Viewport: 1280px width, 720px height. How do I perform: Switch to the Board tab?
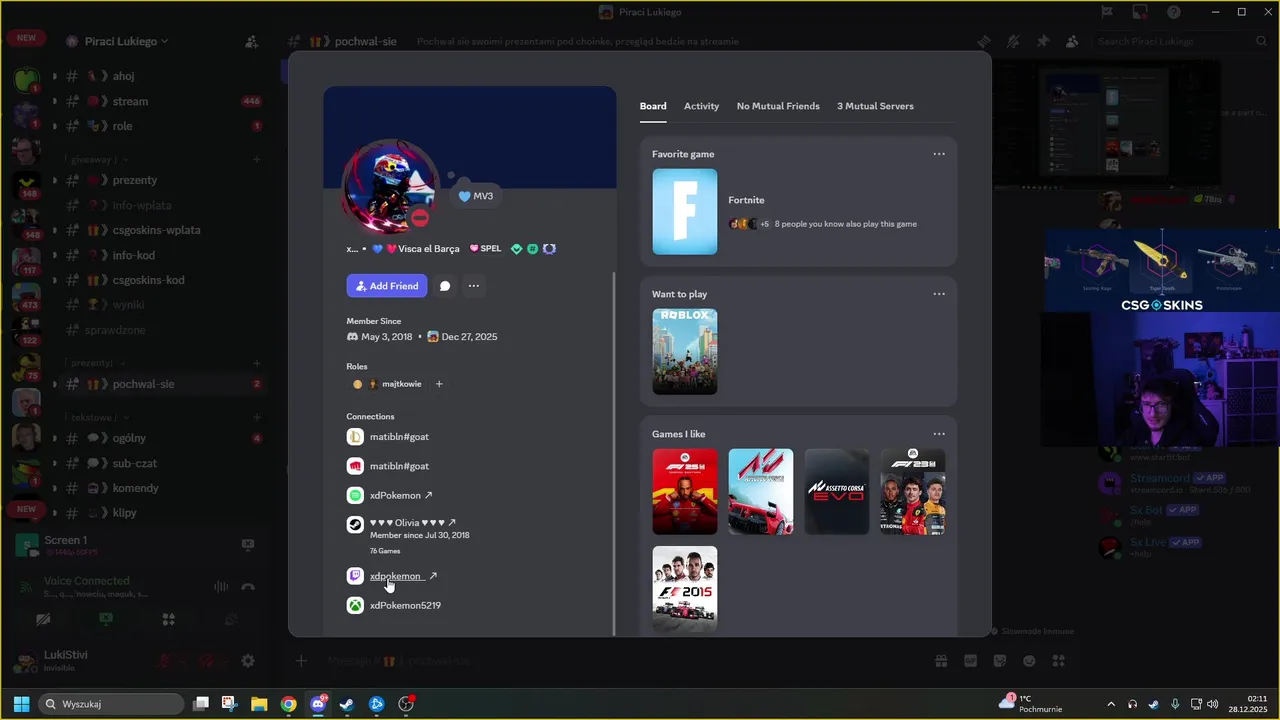(x=653, y=106)
